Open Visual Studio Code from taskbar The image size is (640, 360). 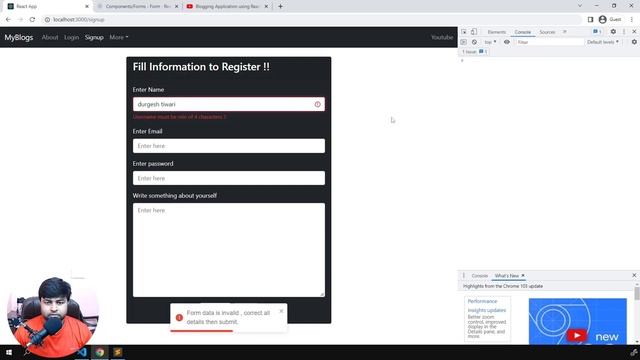tap(82, 352)
